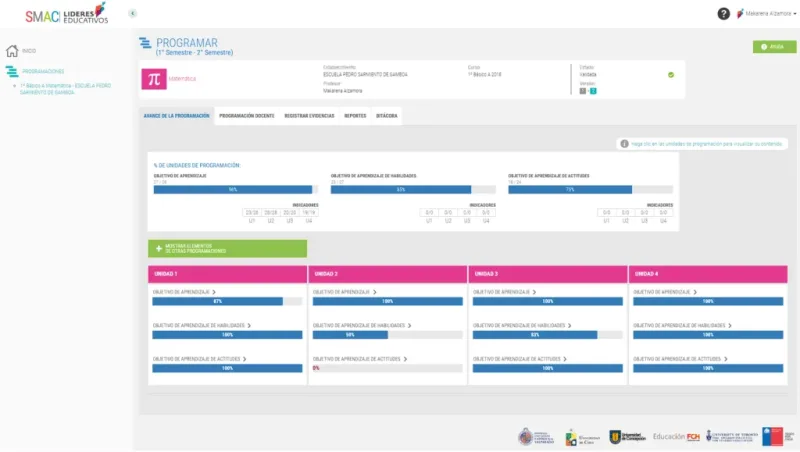Image resolution: width=800 pixels, height=452 pixels.
Task: Click the overall Habilidades 85% progress bar
Action: click(413, 189)
